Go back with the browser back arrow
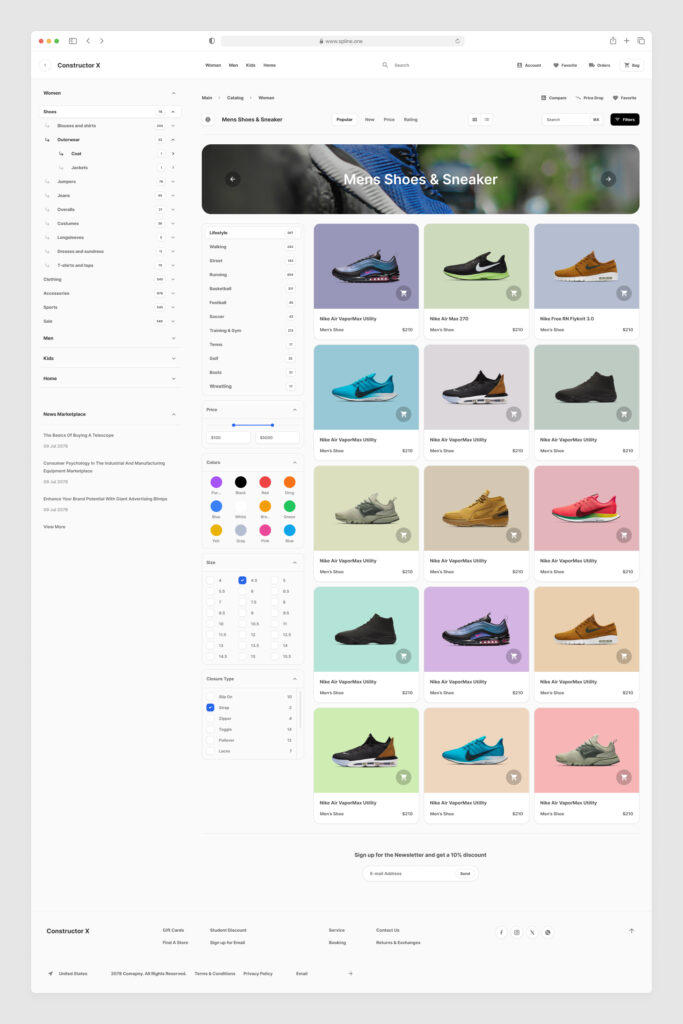 [88, 40]
